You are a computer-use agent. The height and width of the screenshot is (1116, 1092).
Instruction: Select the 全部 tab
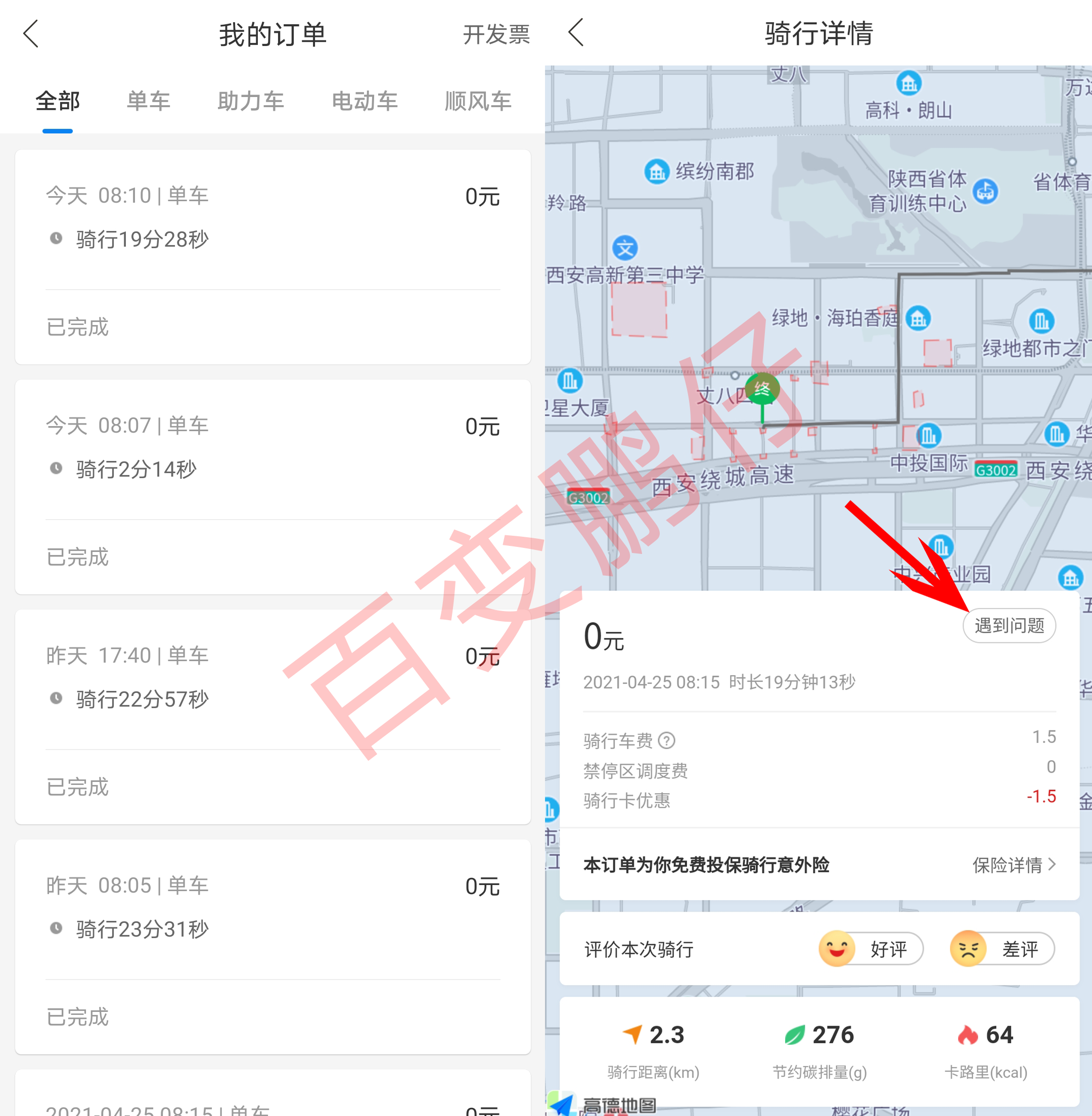coord(57,101)
